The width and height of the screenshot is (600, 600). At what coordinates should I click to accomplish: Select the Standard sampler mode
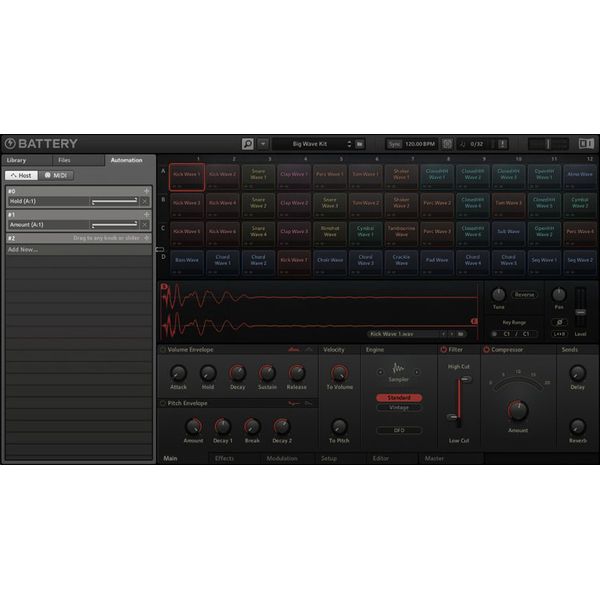pos(399,398)
